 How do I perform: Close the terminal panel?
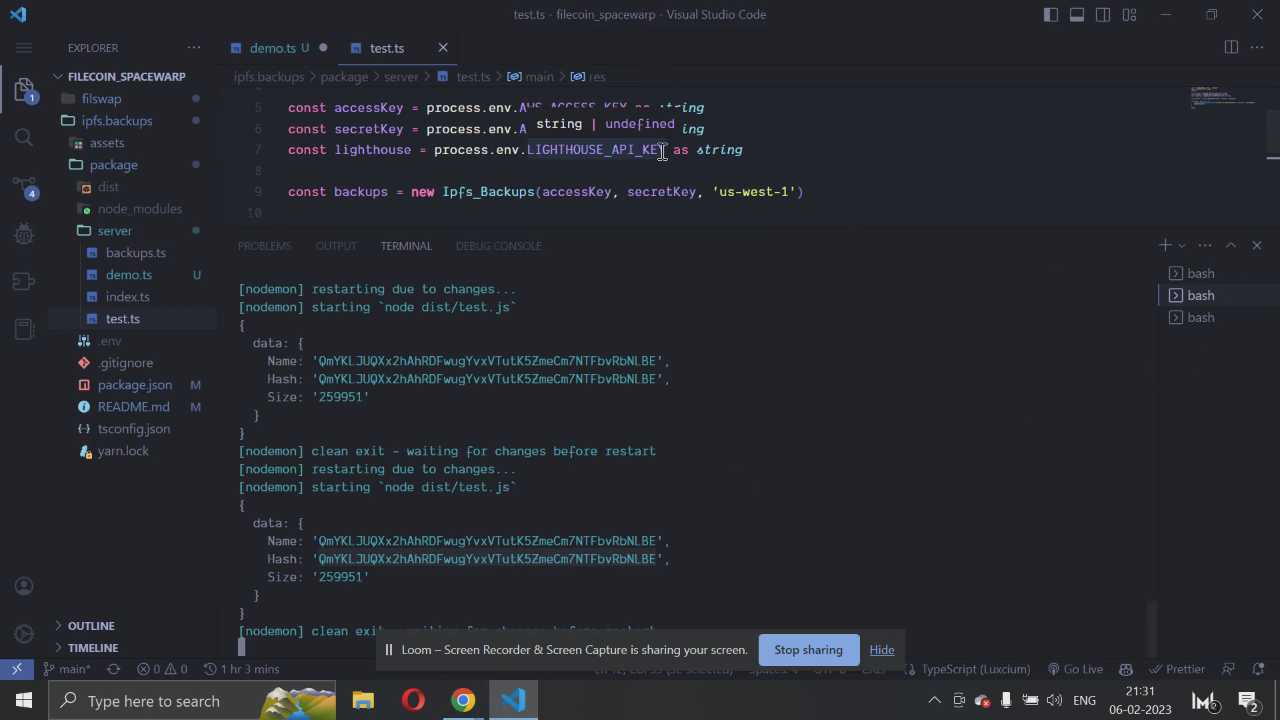click(1257, 245)
